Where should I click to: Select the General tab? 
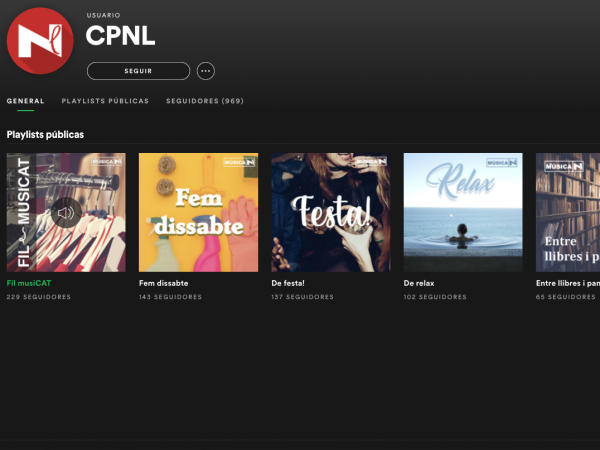25,101
